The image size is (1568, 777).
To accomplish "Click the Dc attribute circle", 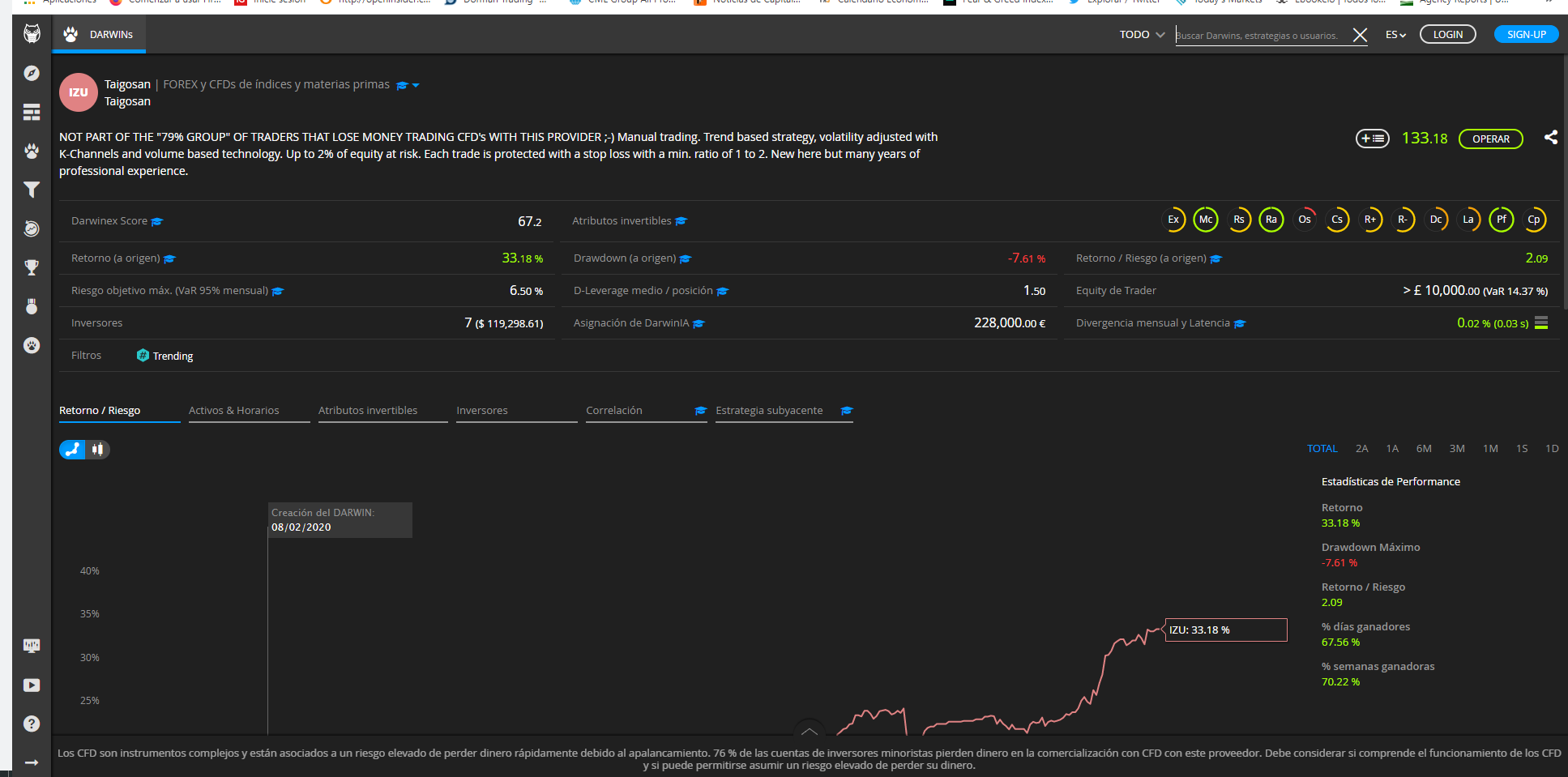I will (x=1436, y=220).
